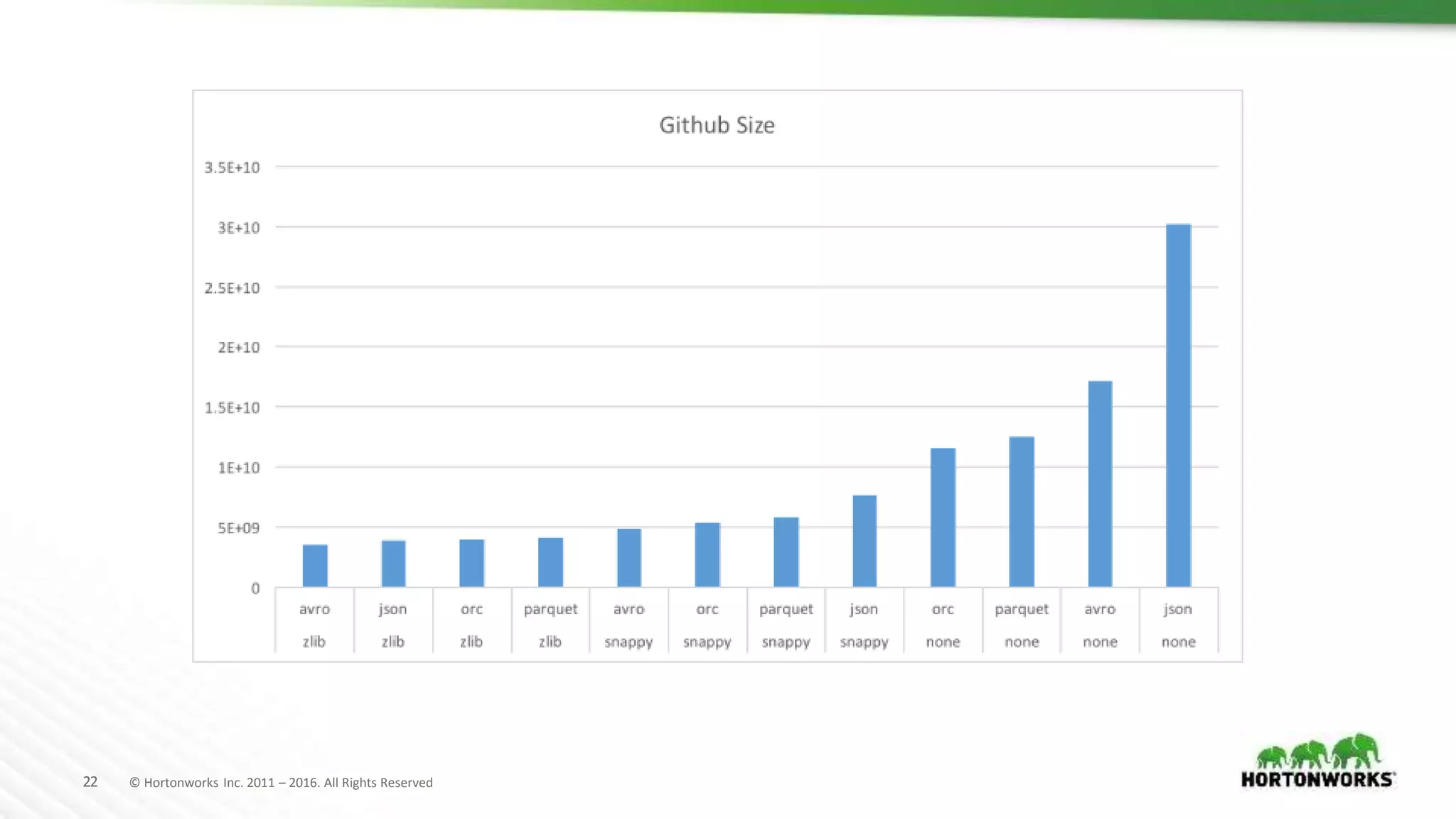Click the parquet none bar

pyautogui.click(x=1022, y=512)
